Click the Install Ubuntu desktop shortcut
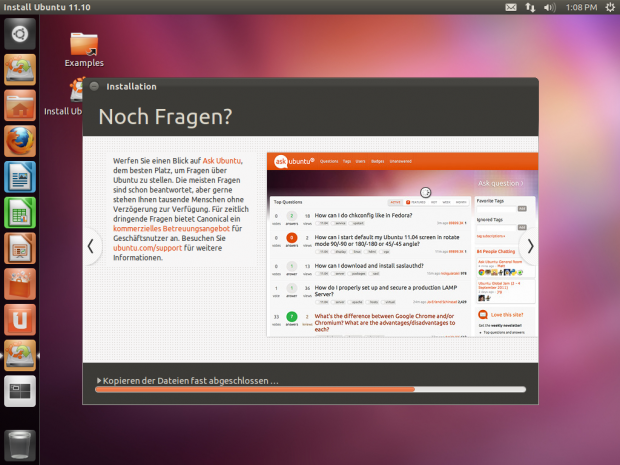This screenshot has height=465, width=620. coord(63,97)
